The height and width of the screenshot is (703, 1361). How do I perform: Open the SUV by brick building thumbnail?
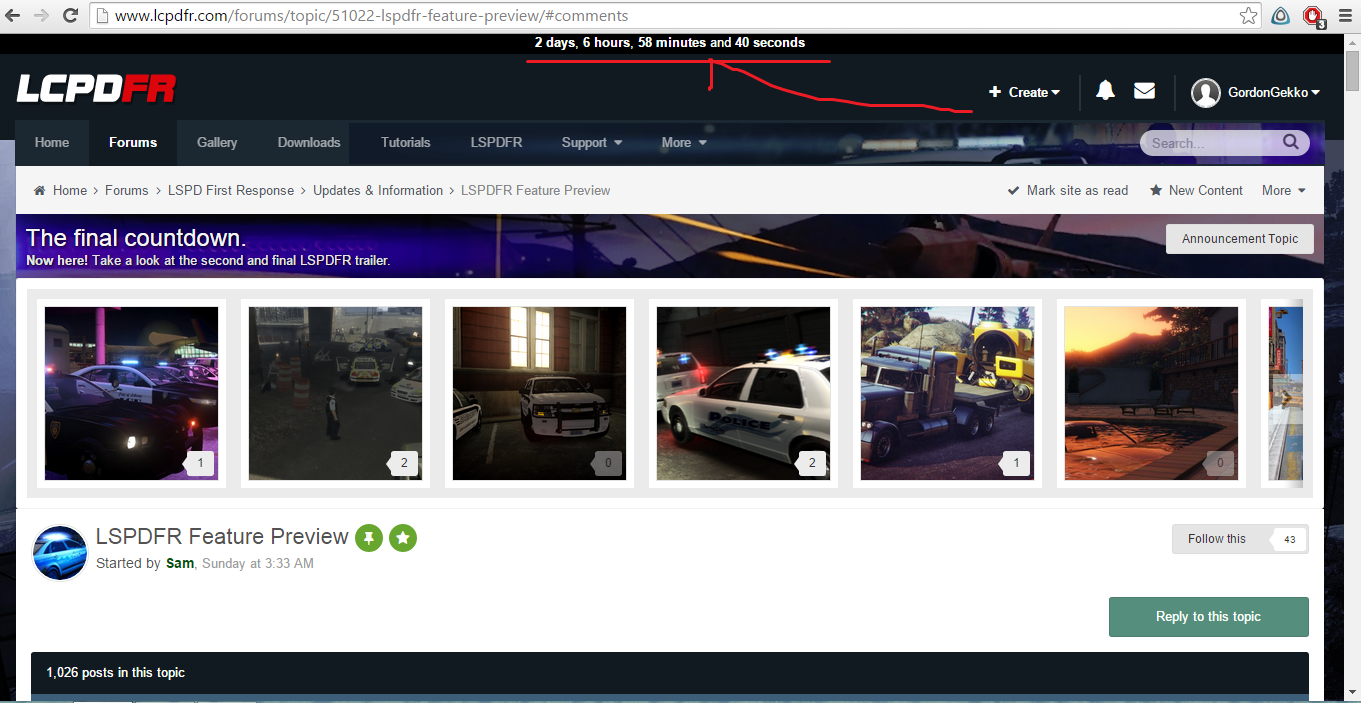coord(540,393)
